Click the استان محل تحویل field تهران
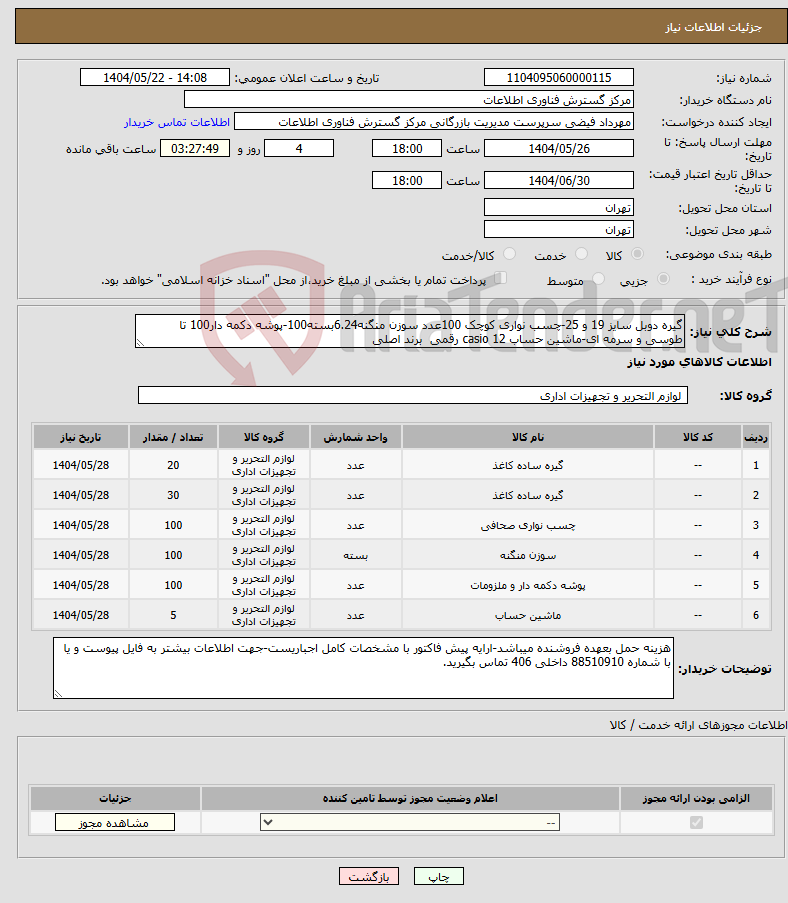788x903 pixels. 559,207
